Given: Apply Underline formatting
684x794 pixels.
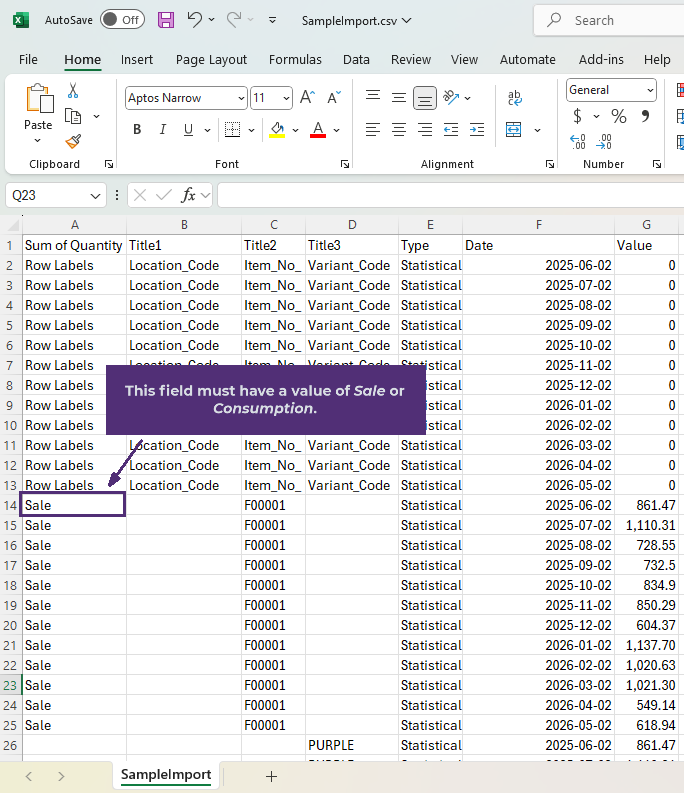Looking at the screenshot, I should (188, 130).
